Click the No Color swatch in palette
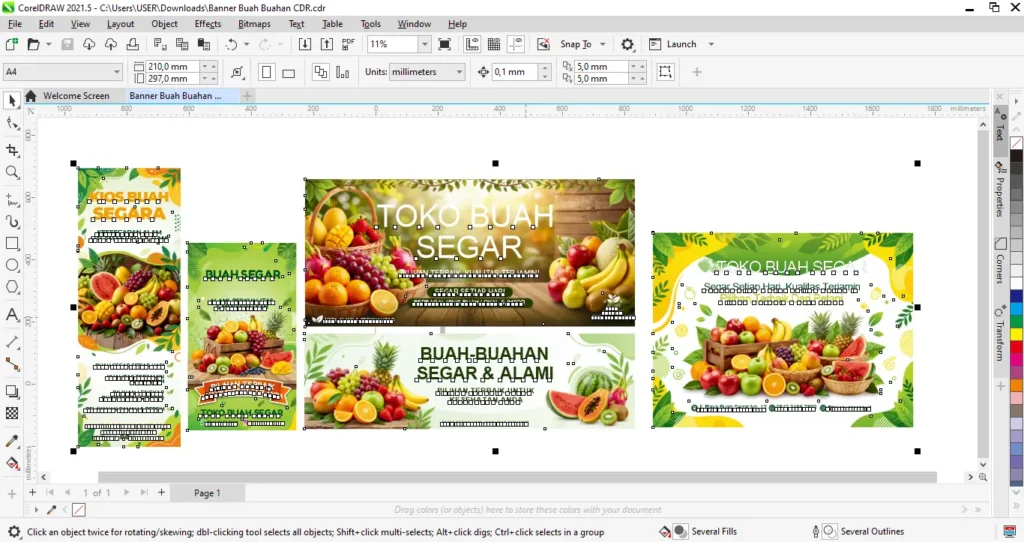 coord(1017,143)
